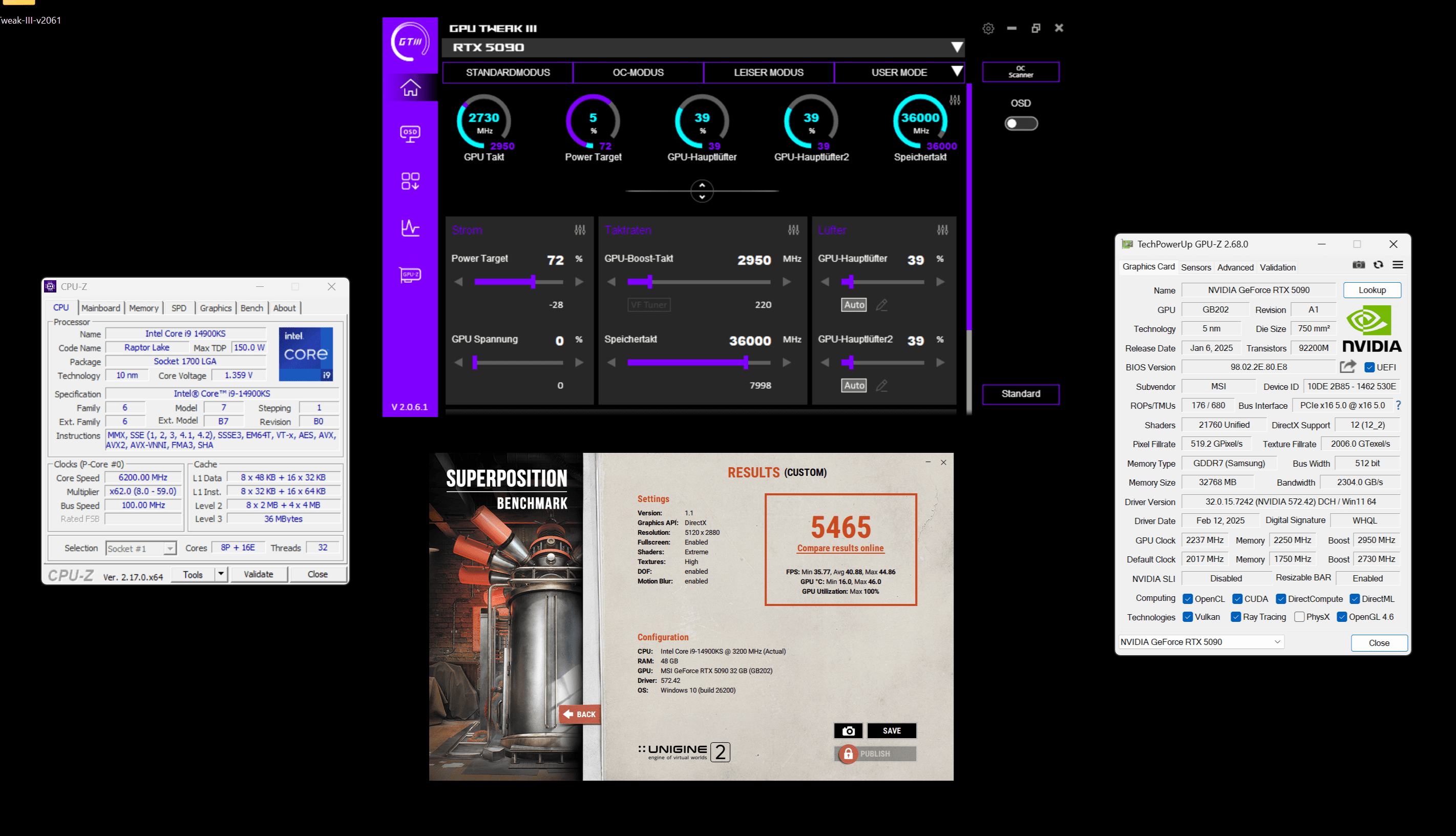Open the monitoring graph icon in sidebar
The image size is (1456, 836).
410,228
